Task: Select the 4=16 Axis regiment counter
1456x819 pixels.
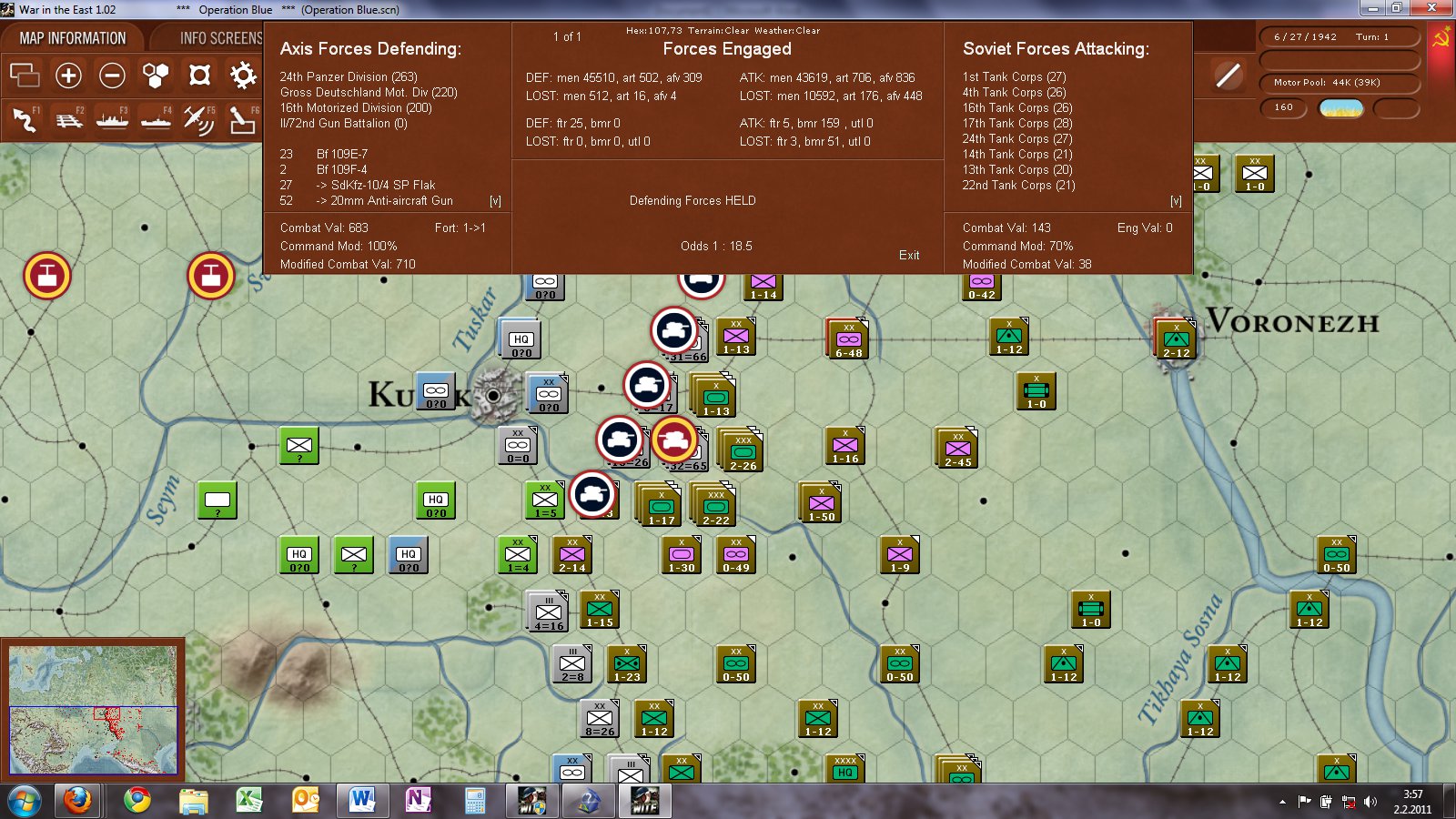Action: click(549, 612)
